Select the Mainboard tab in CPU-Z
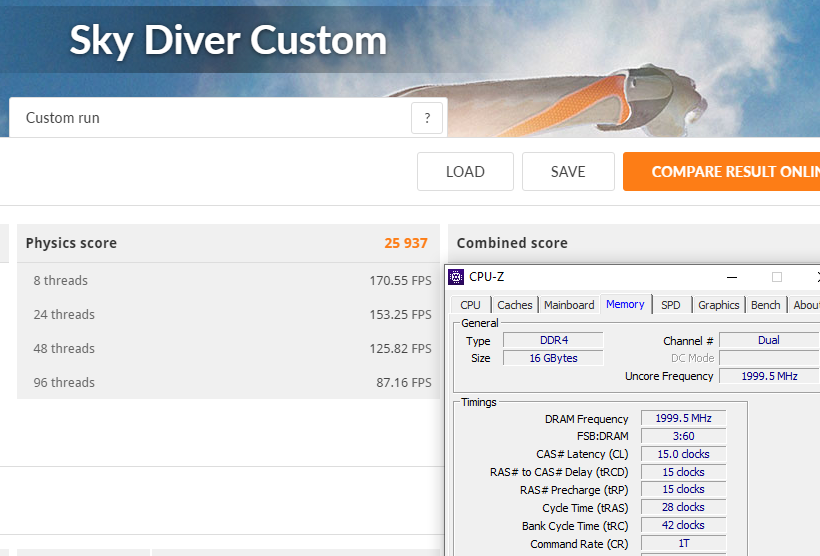The width and height of the screenshot is (820, 556). (569, 305)
